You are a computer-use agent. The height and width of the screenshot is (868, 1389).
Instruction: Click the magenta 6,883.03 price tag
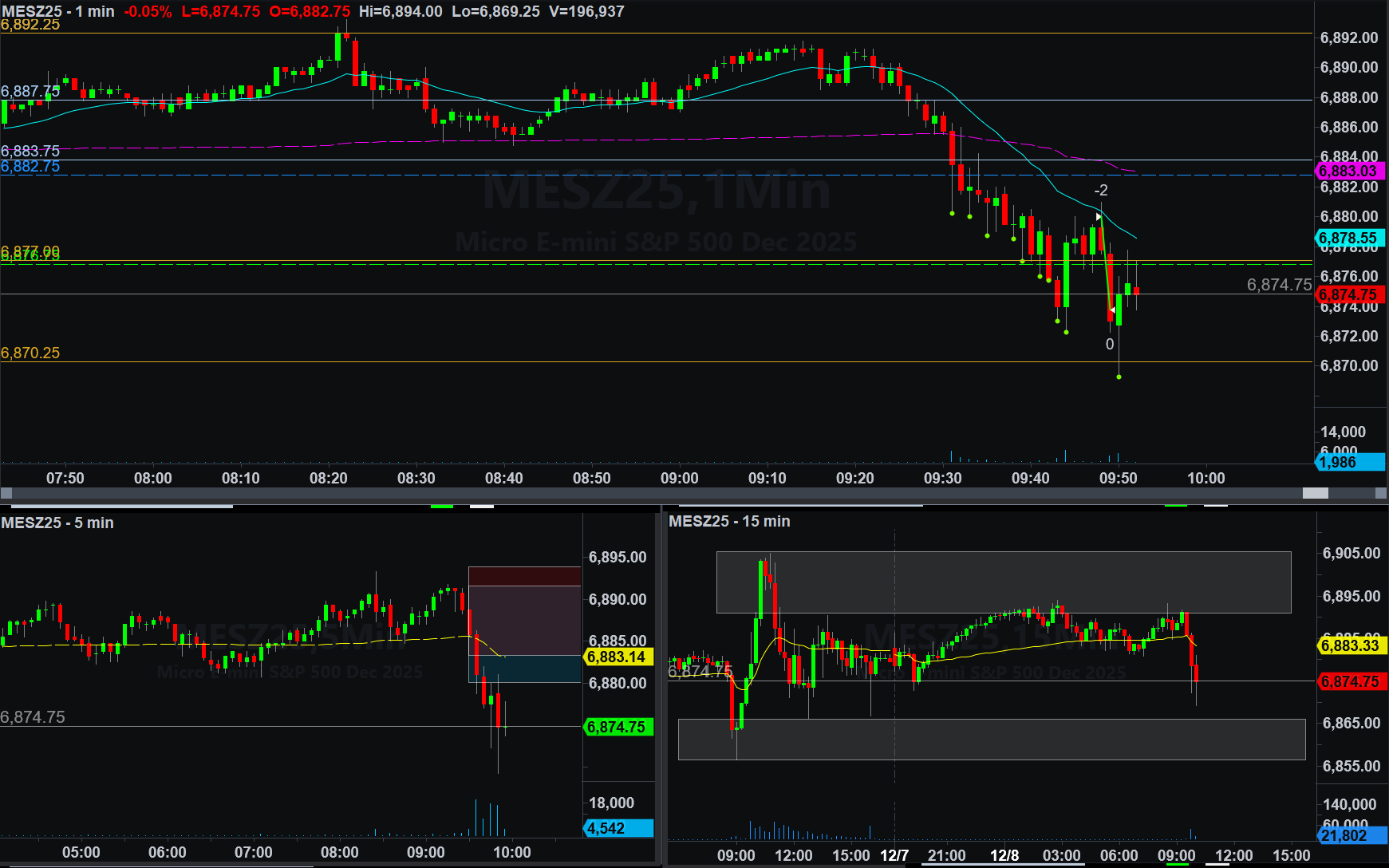(x=1348, y=171)
